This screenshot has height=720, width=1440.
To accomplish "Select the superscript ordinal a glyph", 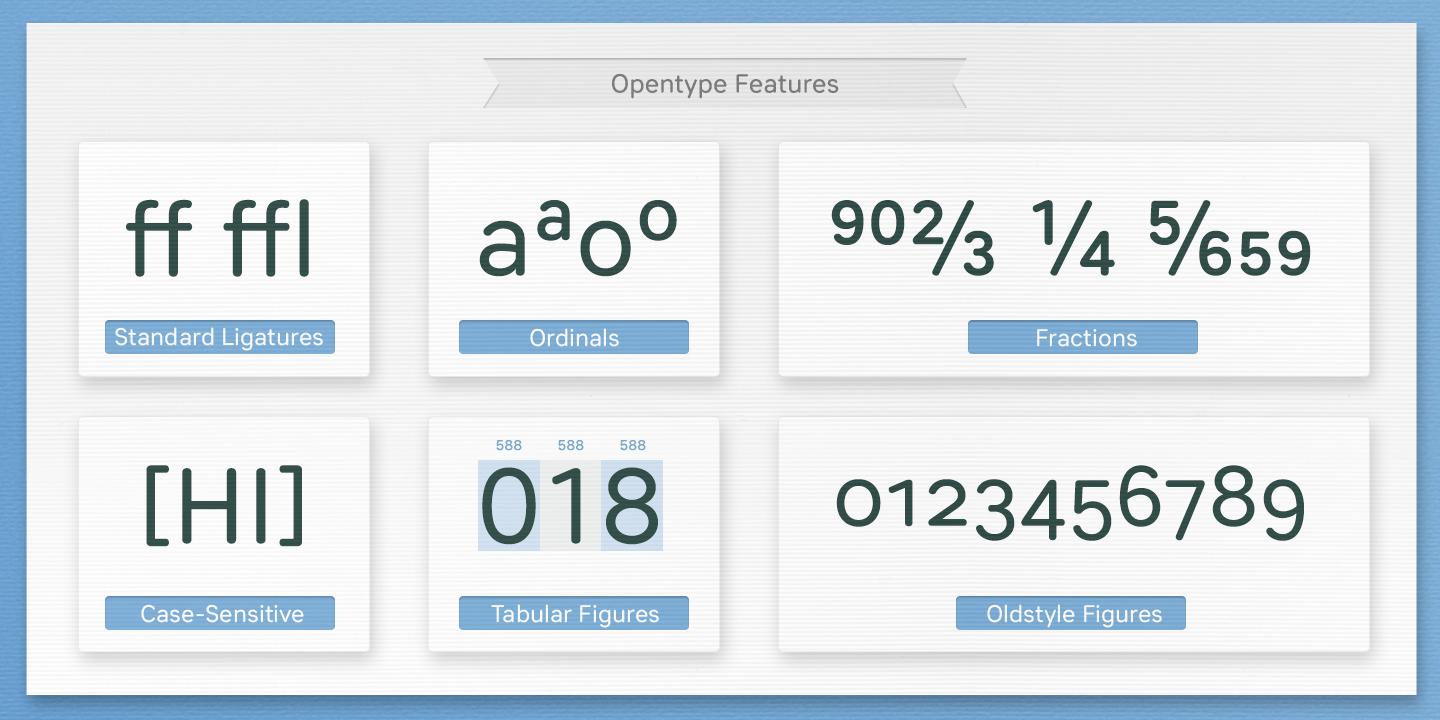I will pyautogui.click(x=552, y=226).
